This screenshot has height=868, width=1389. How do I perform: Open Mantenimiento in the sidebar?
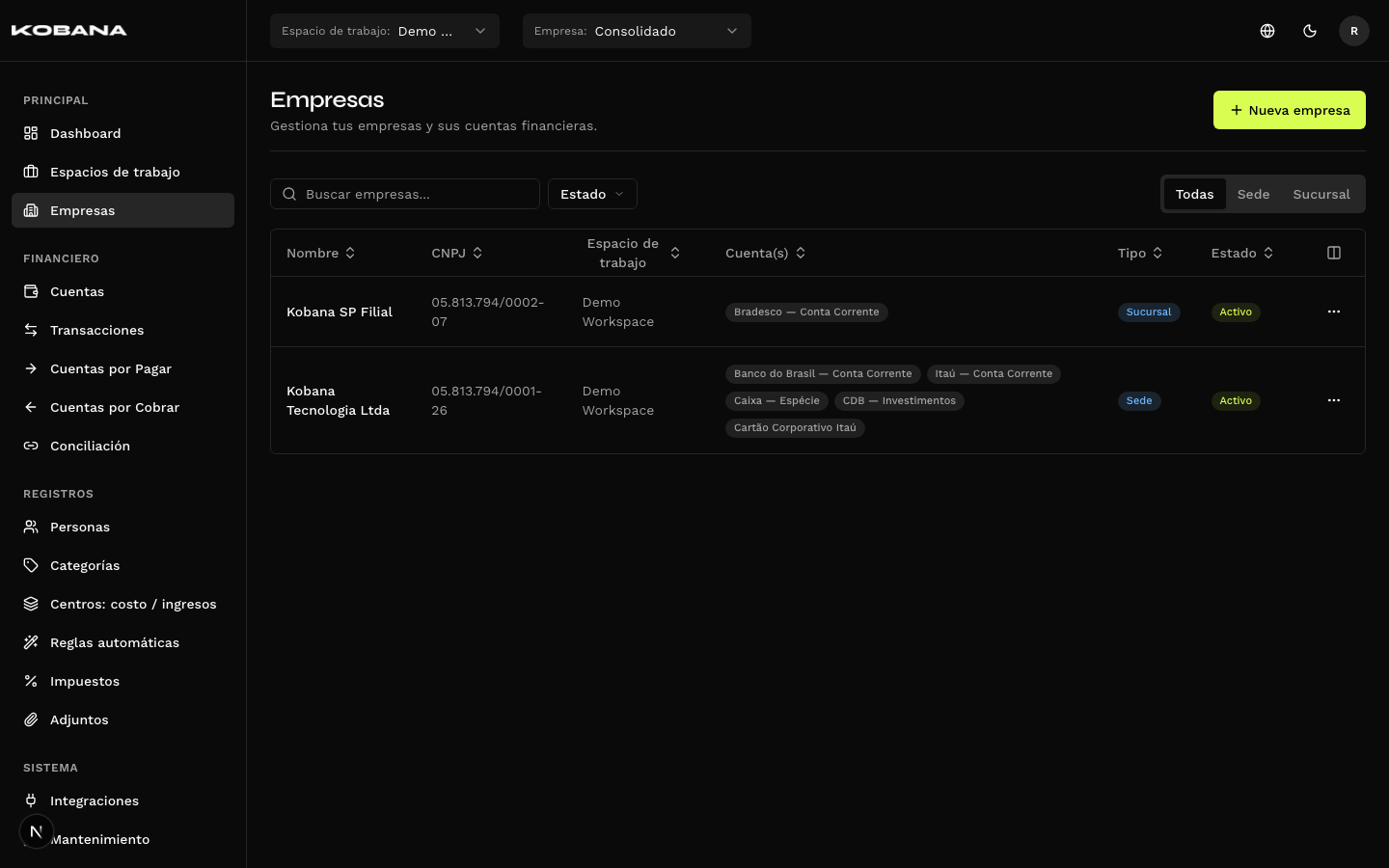[x=123, y=839]
